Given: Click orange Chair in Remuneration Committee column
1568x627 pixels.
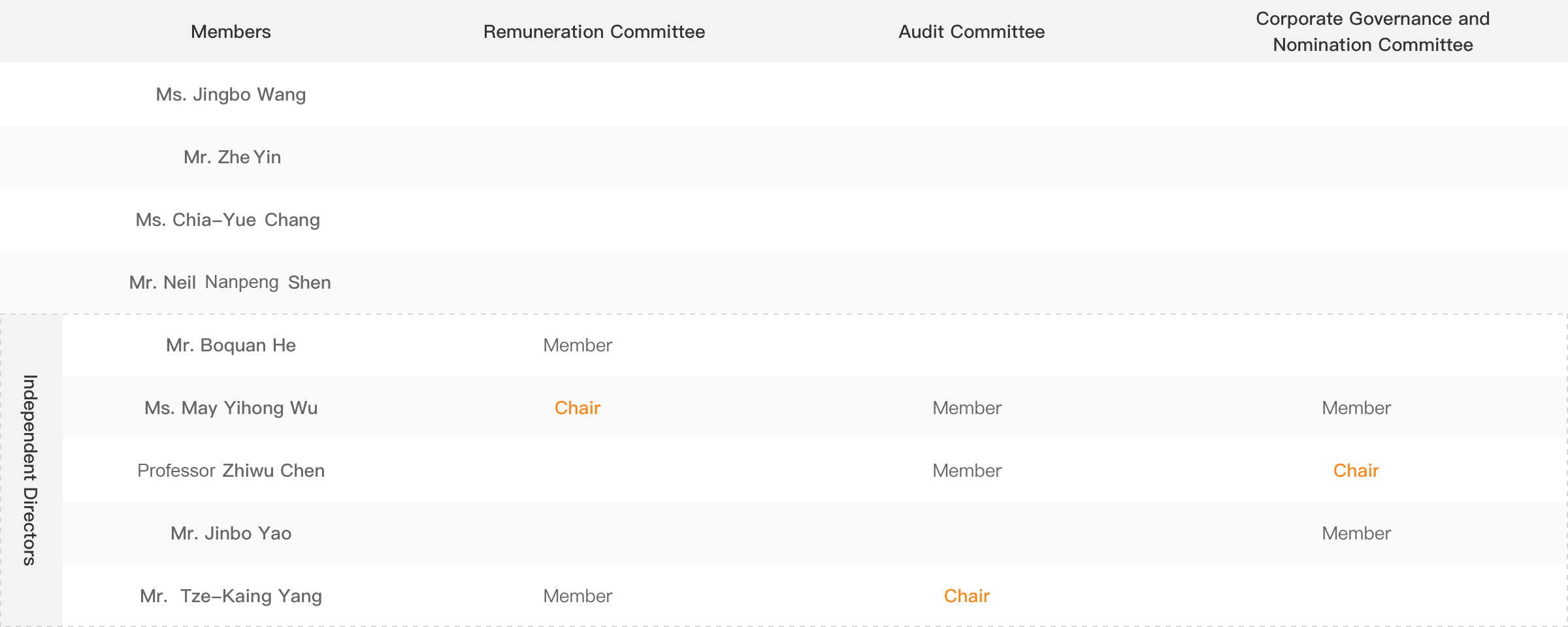Looking at the screenshot, I should (x=578, y=408).
